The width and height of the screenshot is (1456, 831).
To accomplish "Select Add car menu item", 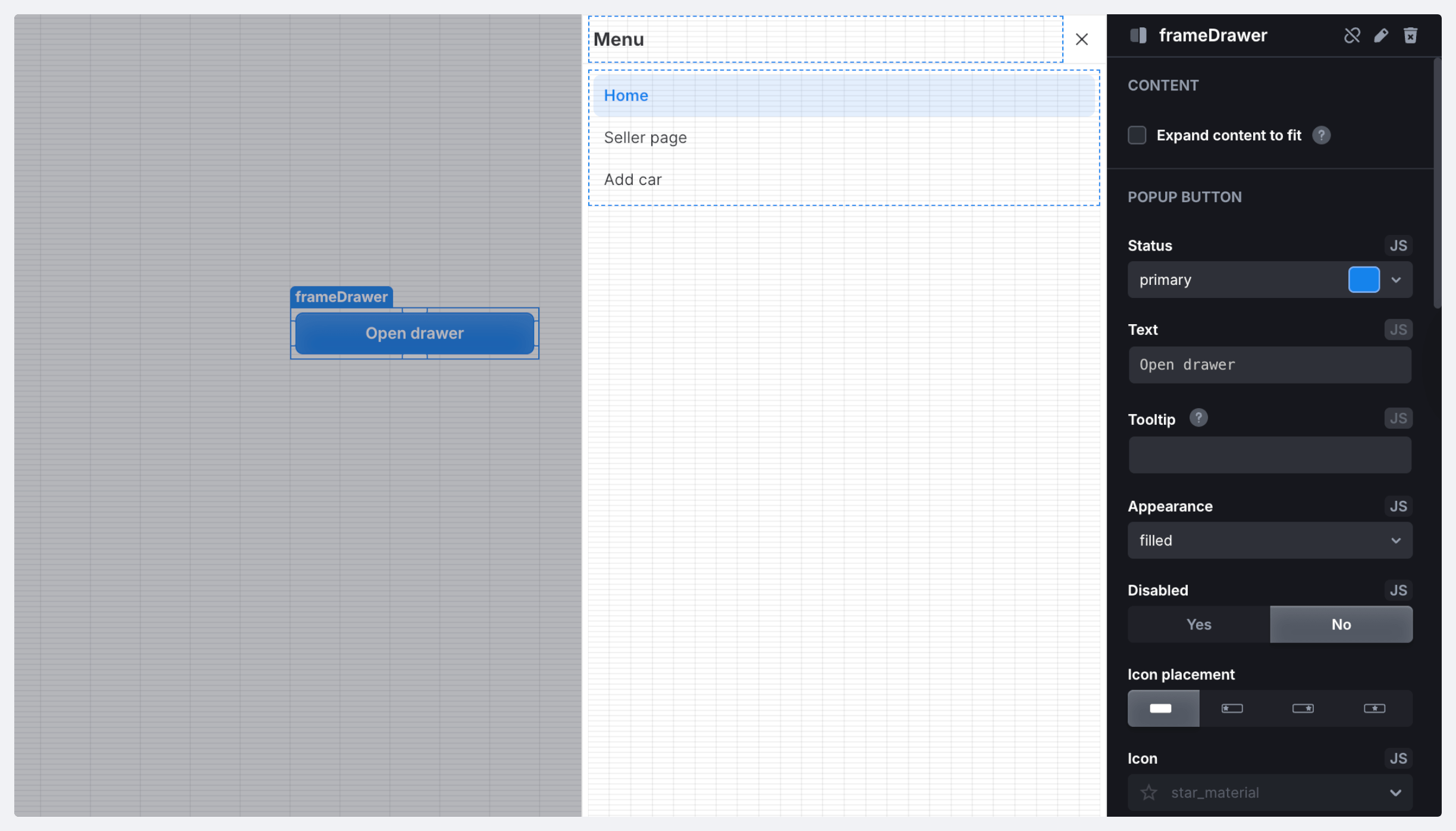I will pyautogui.click(x=633, y=180).
